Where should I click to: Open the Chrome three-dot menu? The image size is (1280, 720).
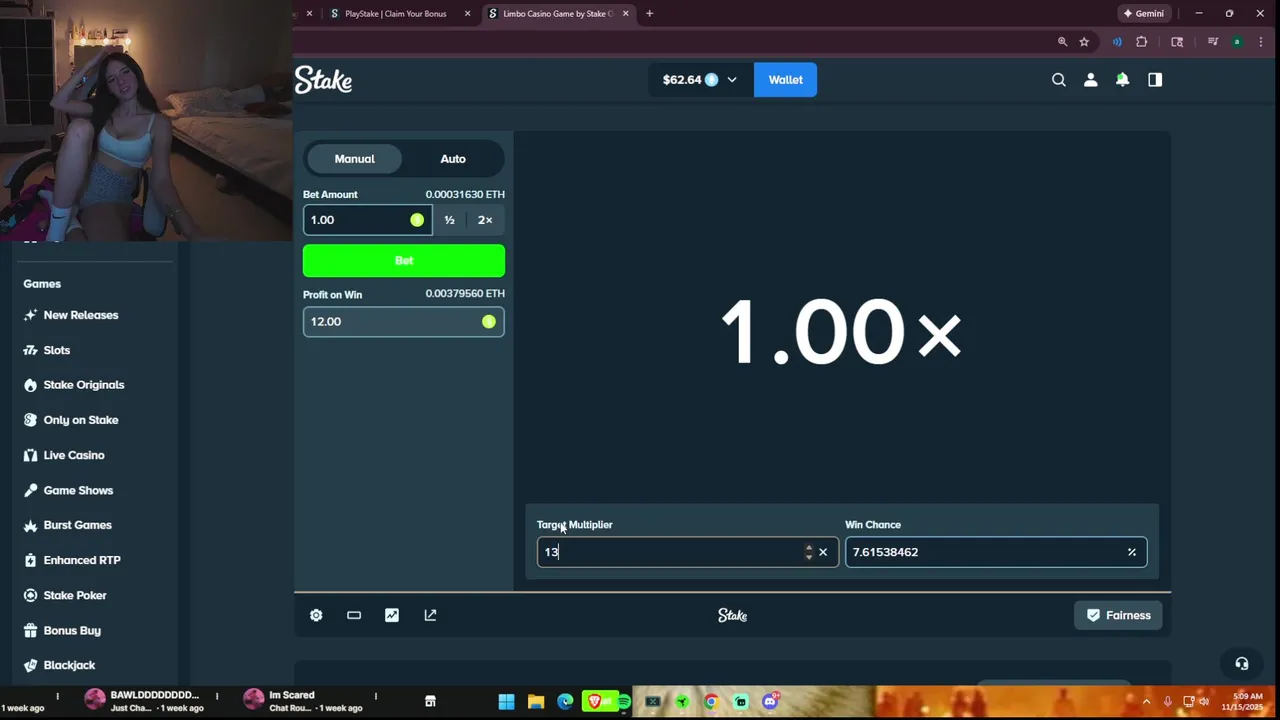[1259, 42]
